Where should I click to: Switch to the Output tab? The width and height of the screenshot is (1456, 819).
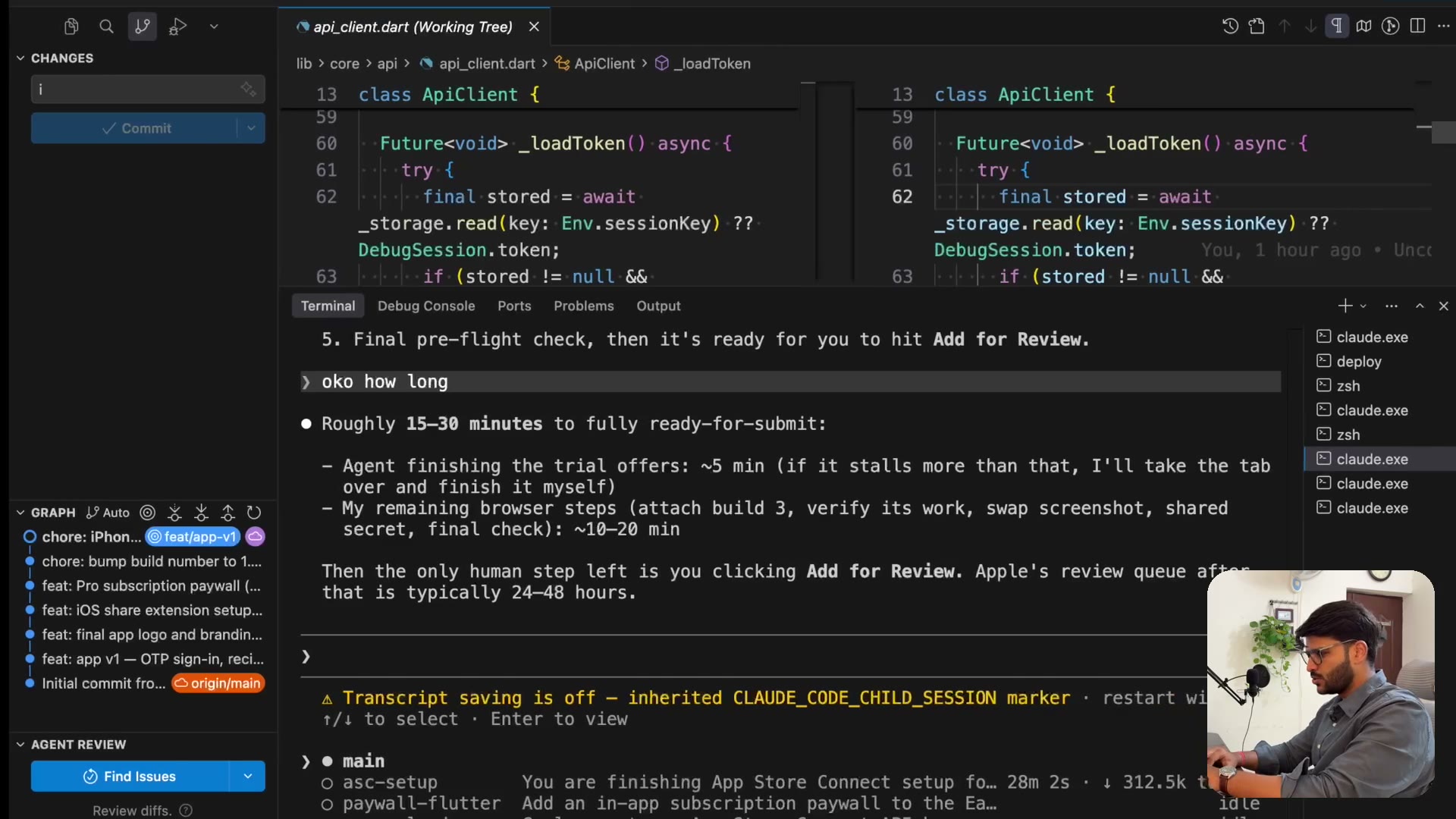(658, 306)
